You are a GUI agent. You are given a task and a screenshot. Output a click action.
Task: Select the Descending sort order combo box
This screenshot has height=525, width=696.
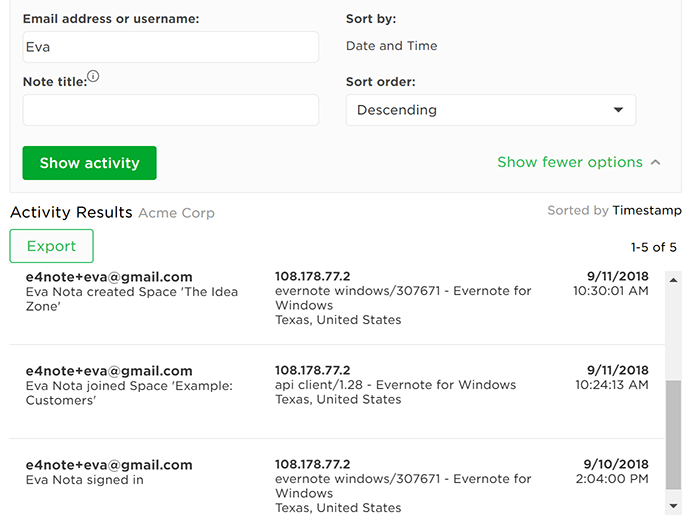(490, 110)
